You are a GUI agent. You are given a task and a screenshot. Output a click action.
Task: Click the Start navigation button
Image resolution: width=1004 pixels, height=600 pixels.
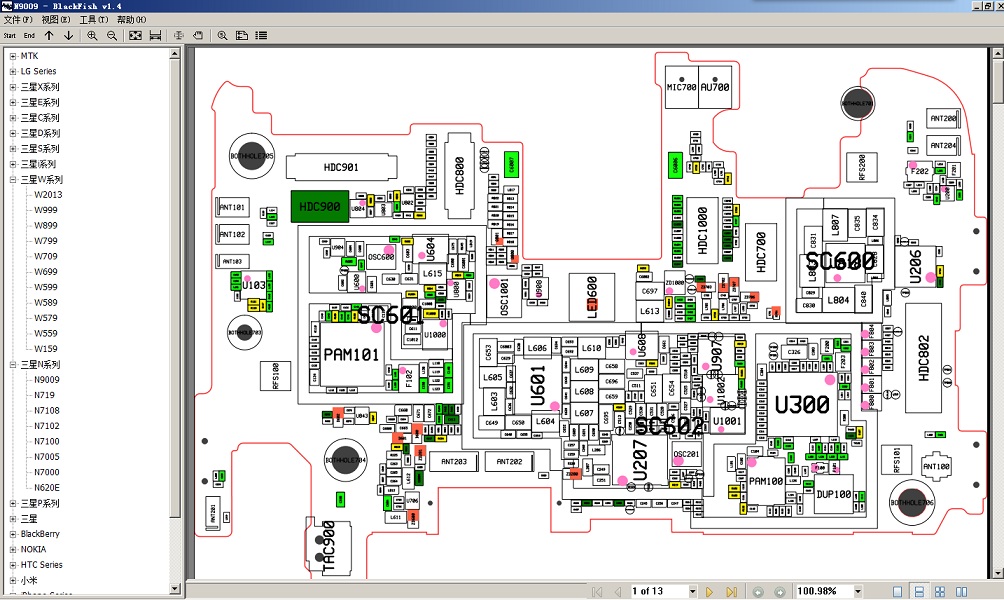pyautogui.click(x=10, y=35)
